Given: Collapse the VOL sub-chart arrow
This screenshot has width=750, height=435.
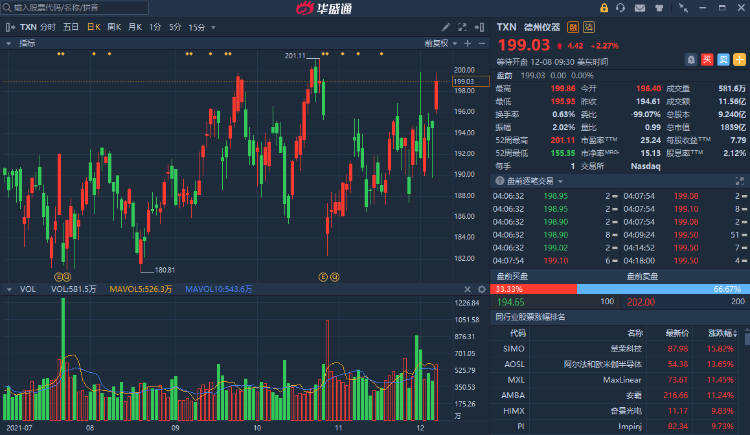Looking at the screenshot, I should click(9, 289).
